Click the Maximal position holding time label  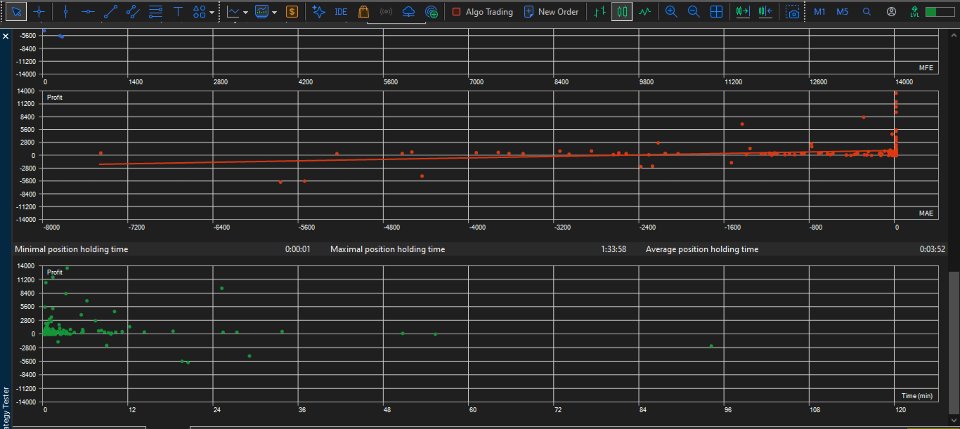(388, 250)
